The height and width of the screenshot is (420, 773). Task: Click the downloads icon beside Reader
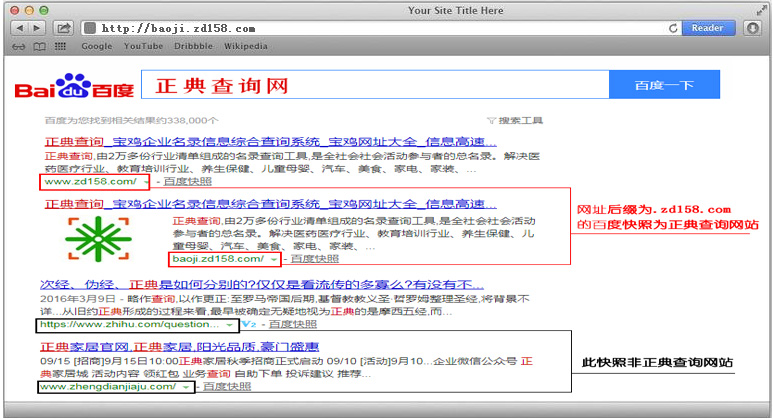click(x=752, y=28)
